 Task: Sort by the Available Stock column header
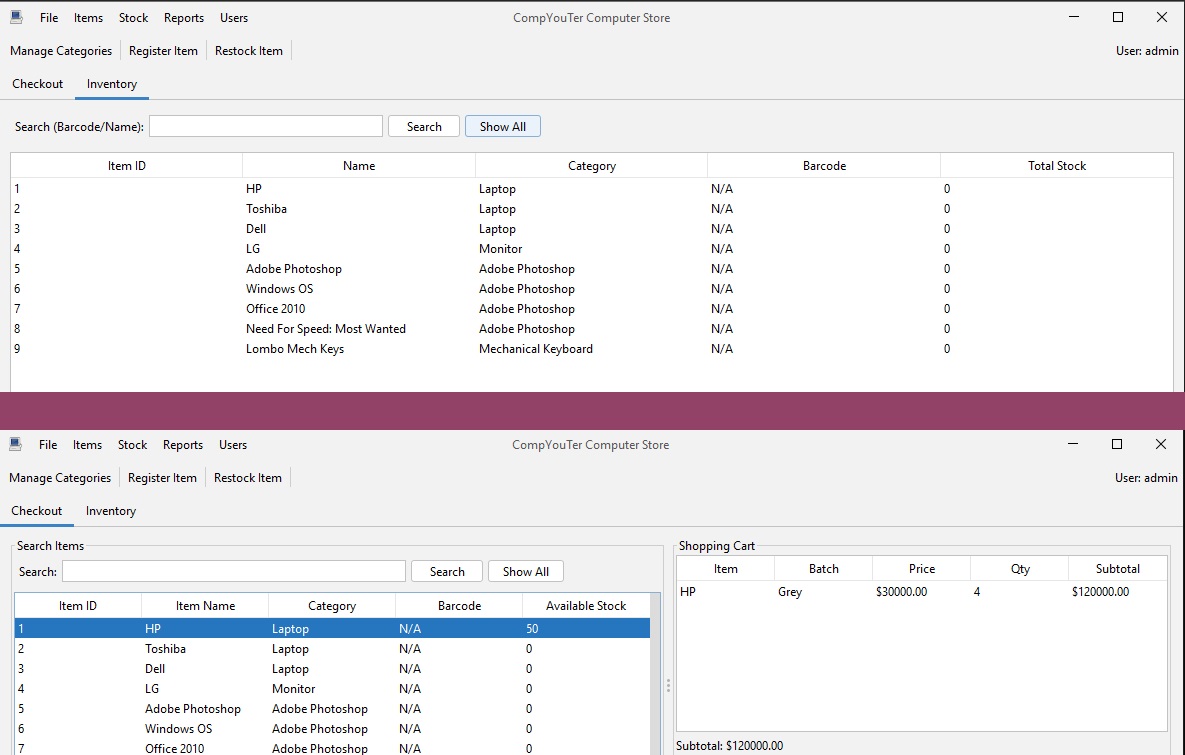click(585, 606)
